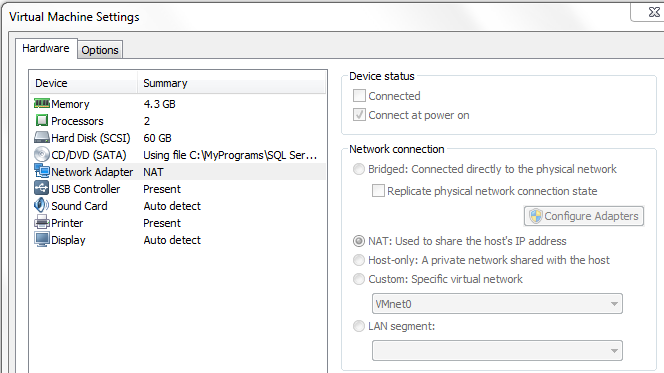Click the Hard Disk (SCSI) drive icon
Viewport: 664px width, 373px height.
(x=42, y=138)
